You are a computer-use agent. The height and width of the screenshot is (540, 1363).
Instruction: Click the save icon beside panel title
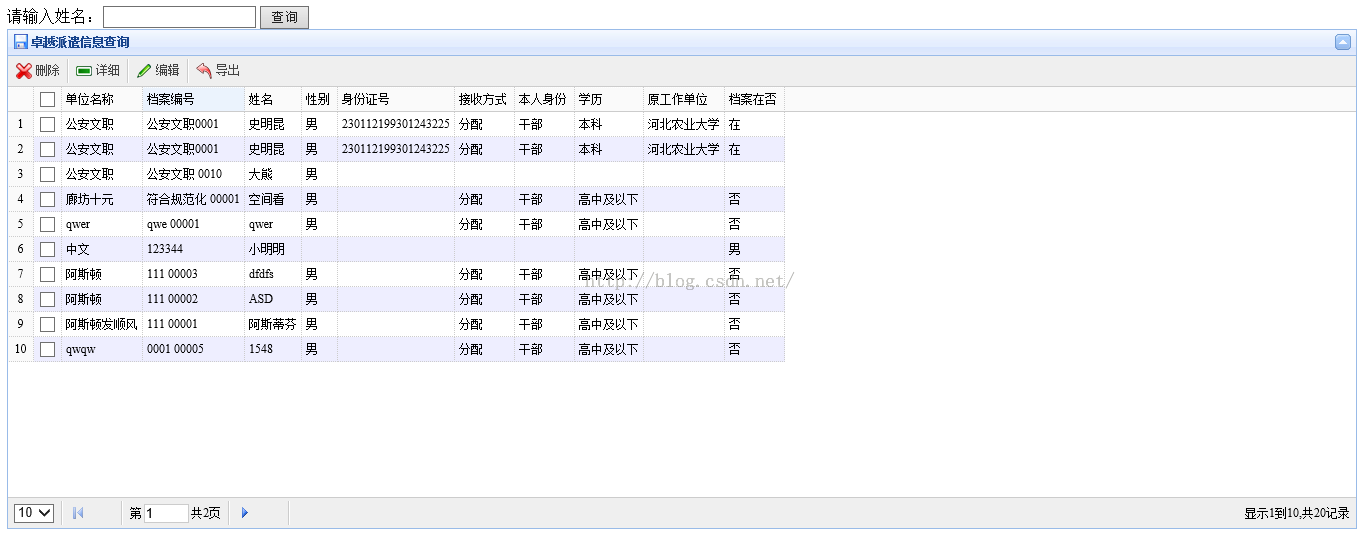[x=21, y=42]
